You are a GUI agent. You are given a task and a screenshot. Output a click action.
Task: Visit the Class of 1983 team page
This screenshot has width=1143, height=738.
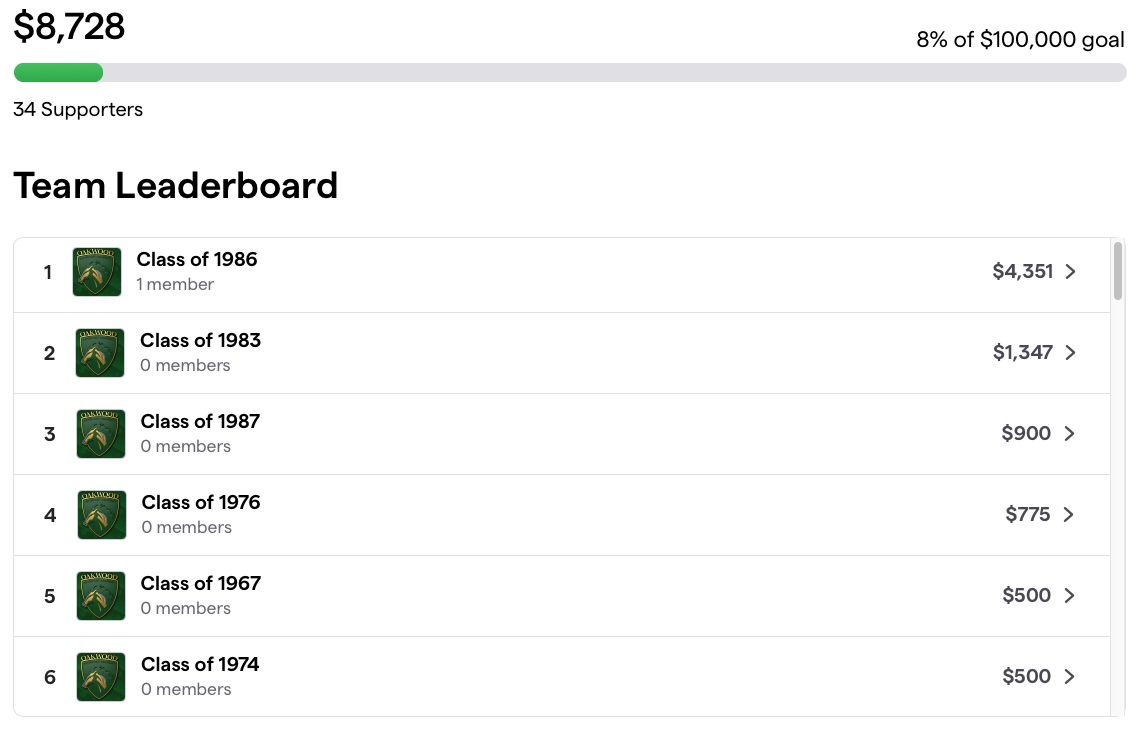coord(200,341)
